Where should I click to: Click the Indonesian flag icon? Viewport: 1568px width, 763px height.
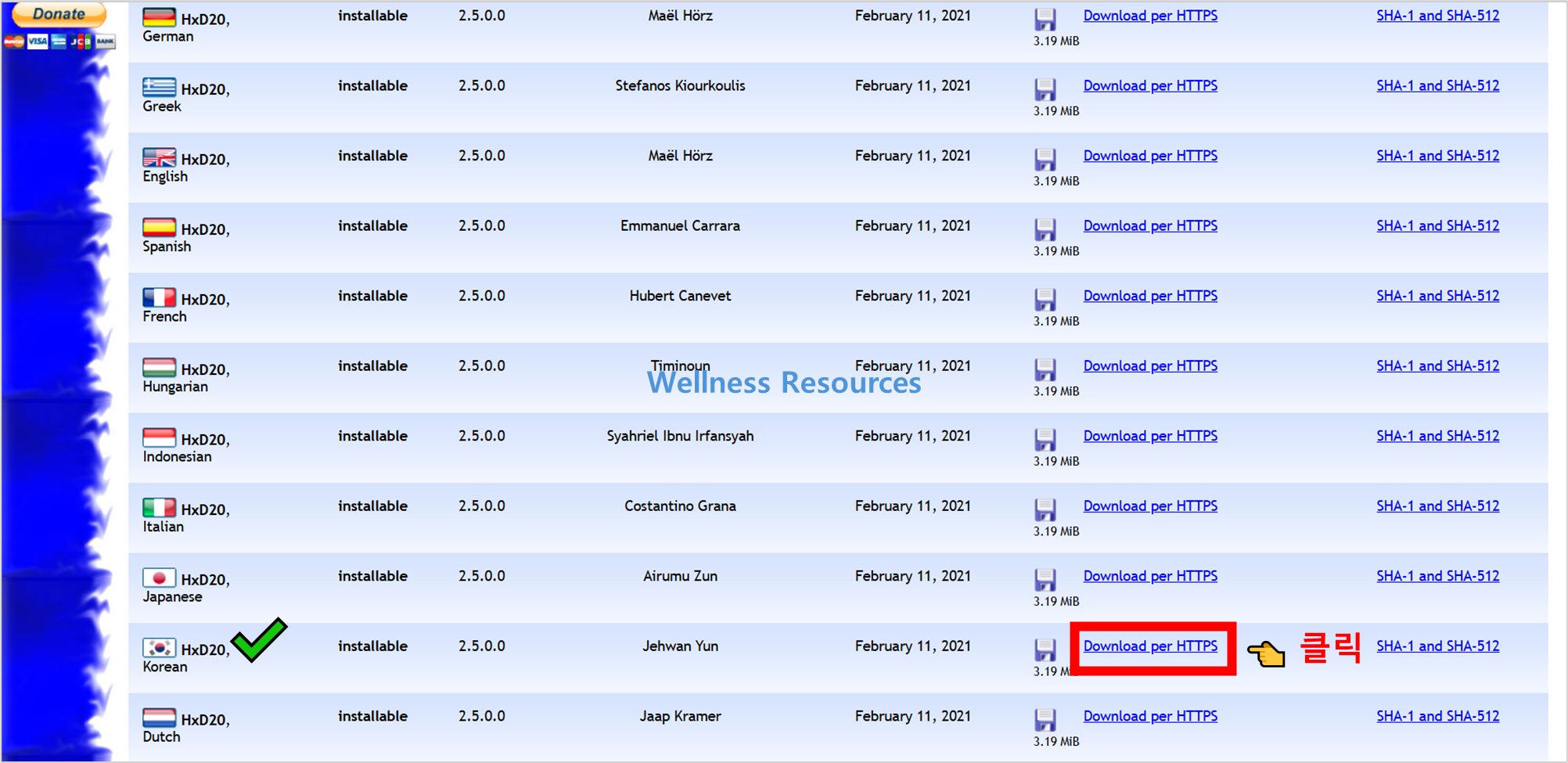159,437
